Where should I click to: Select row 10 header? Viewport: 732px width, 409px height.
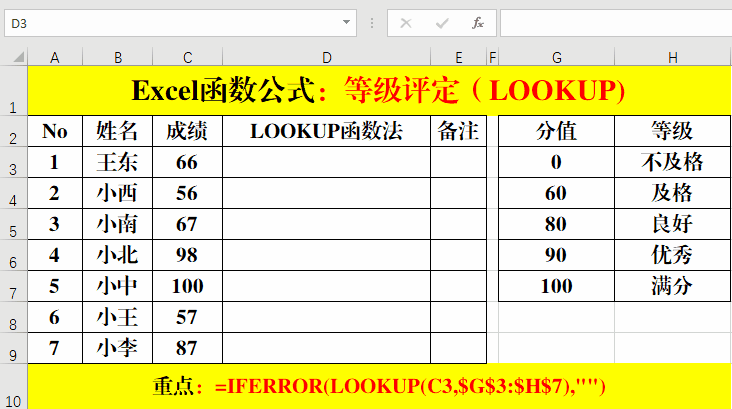[14, 387]
